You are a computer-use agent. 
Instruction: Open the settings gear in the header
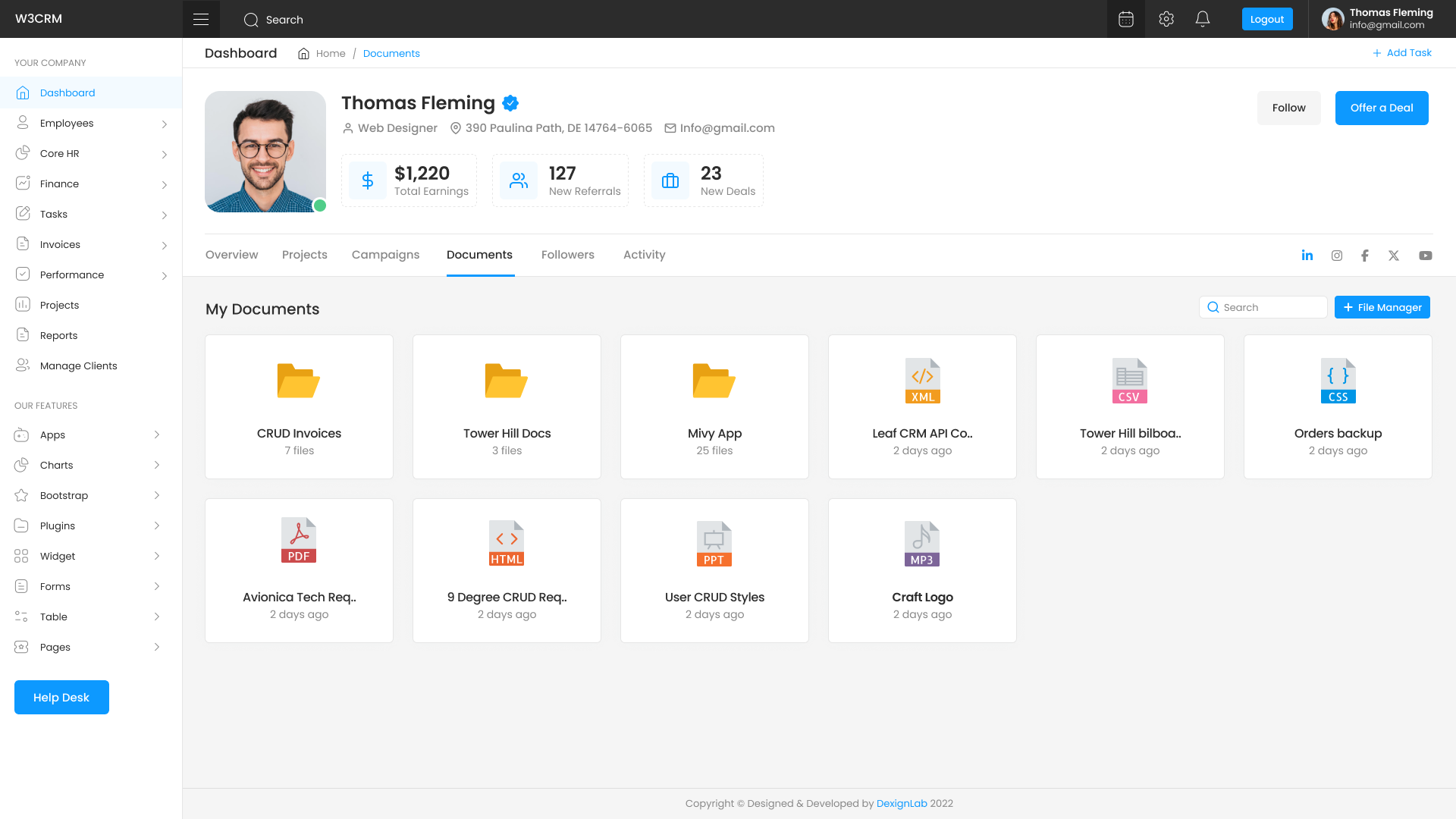tap(1166, 19)
